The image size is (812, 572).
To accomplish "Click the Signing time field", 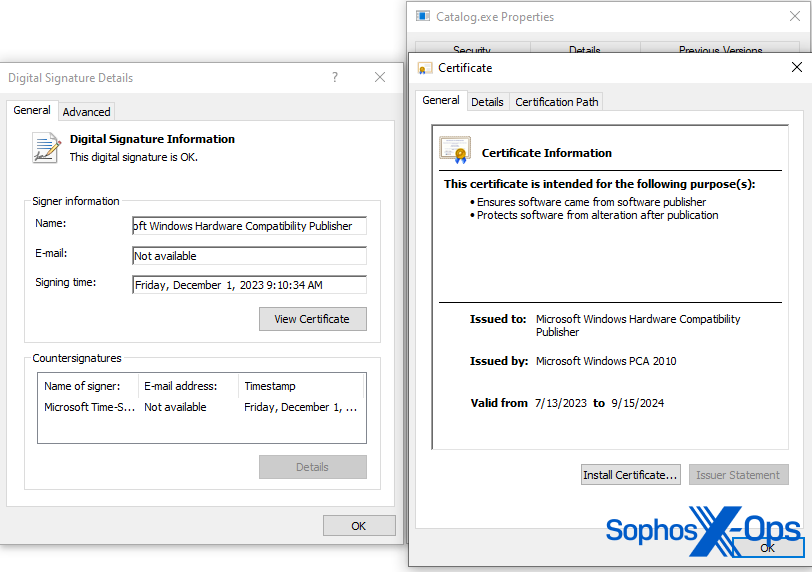I will pos(249,285).
